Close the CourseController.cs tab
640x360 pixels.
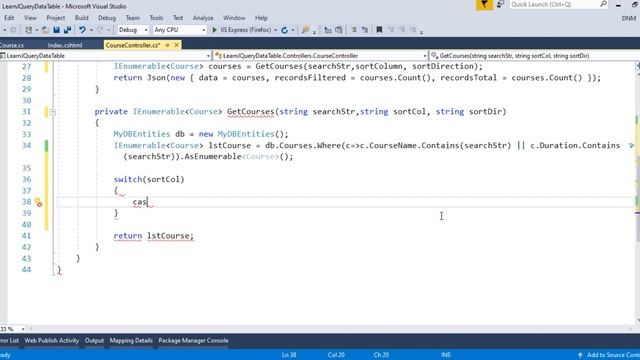tap(176, 45)
